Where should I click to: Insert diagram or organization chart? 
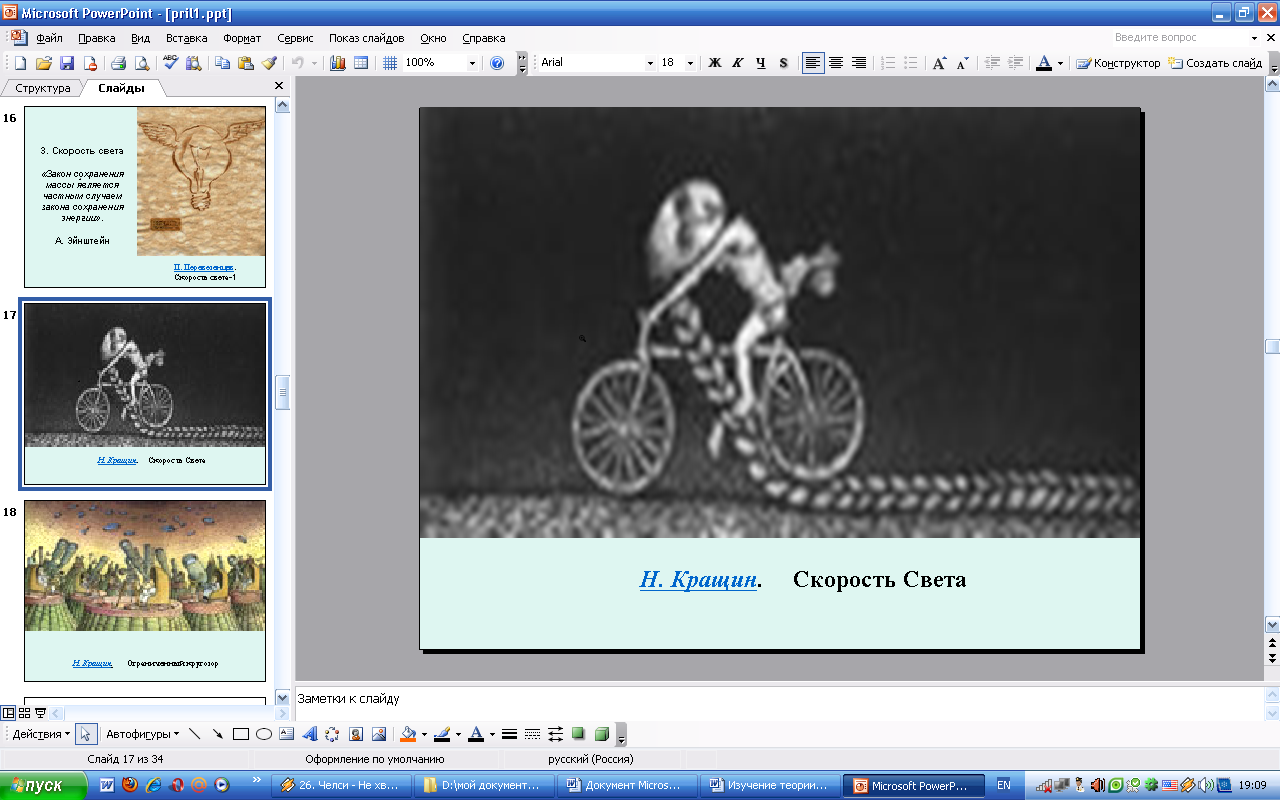point(333,734)
